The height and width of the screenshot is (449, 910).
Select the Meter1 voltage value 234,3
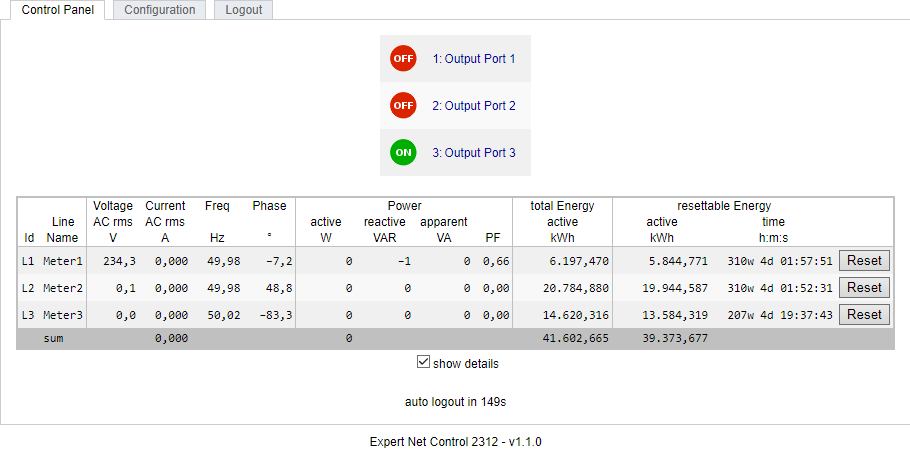tap(120, 261)
